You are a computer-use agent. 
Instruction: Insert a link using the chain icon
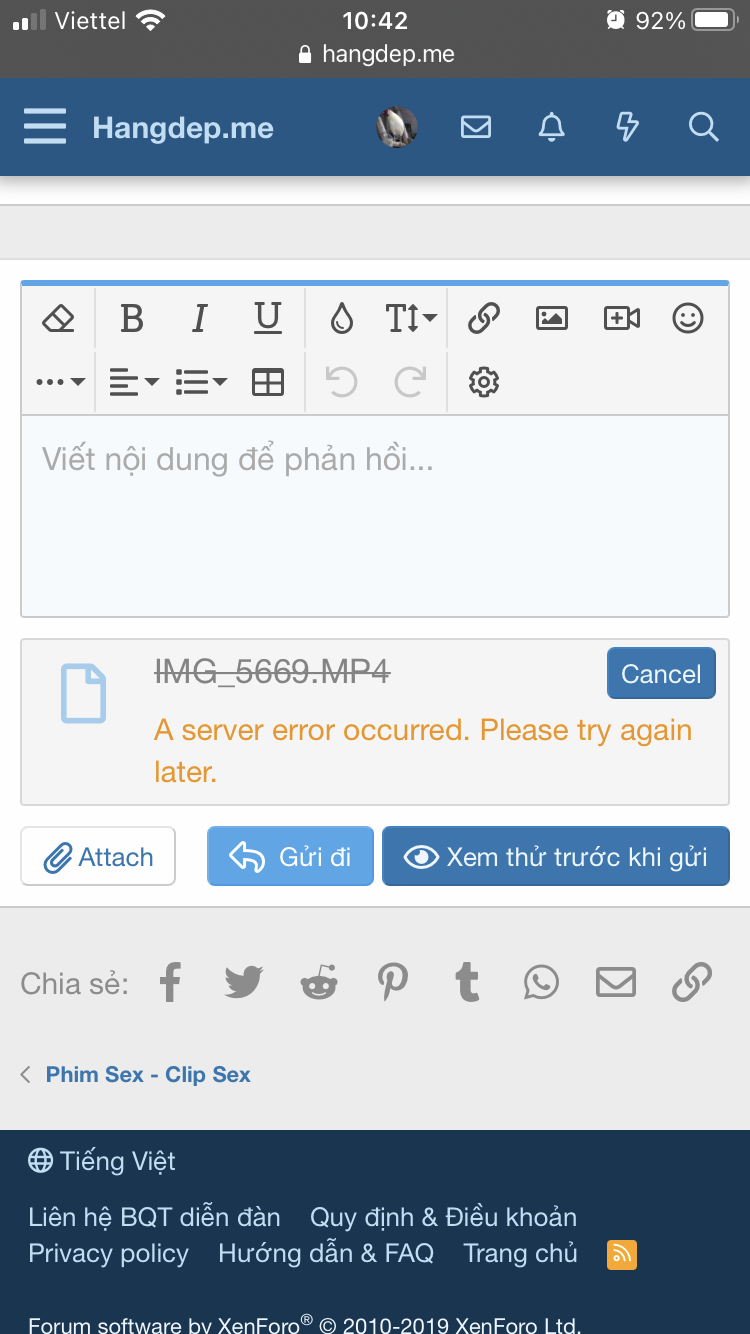[x=484, y=319]
